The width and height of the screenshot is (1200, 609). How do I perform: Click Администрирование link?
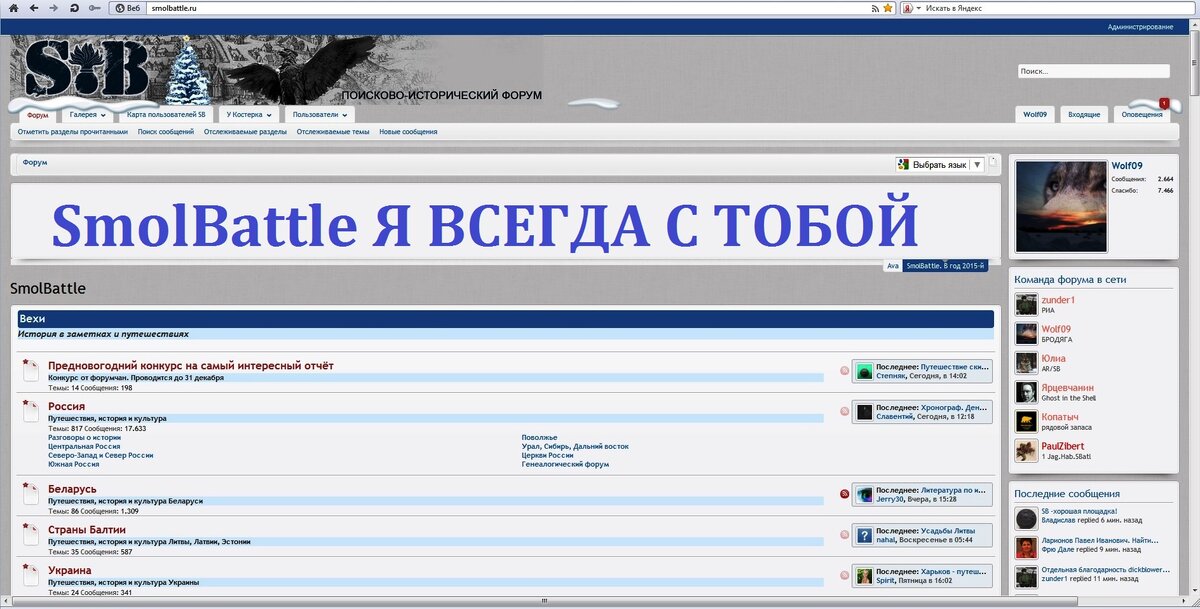[x=1140, y=27]
